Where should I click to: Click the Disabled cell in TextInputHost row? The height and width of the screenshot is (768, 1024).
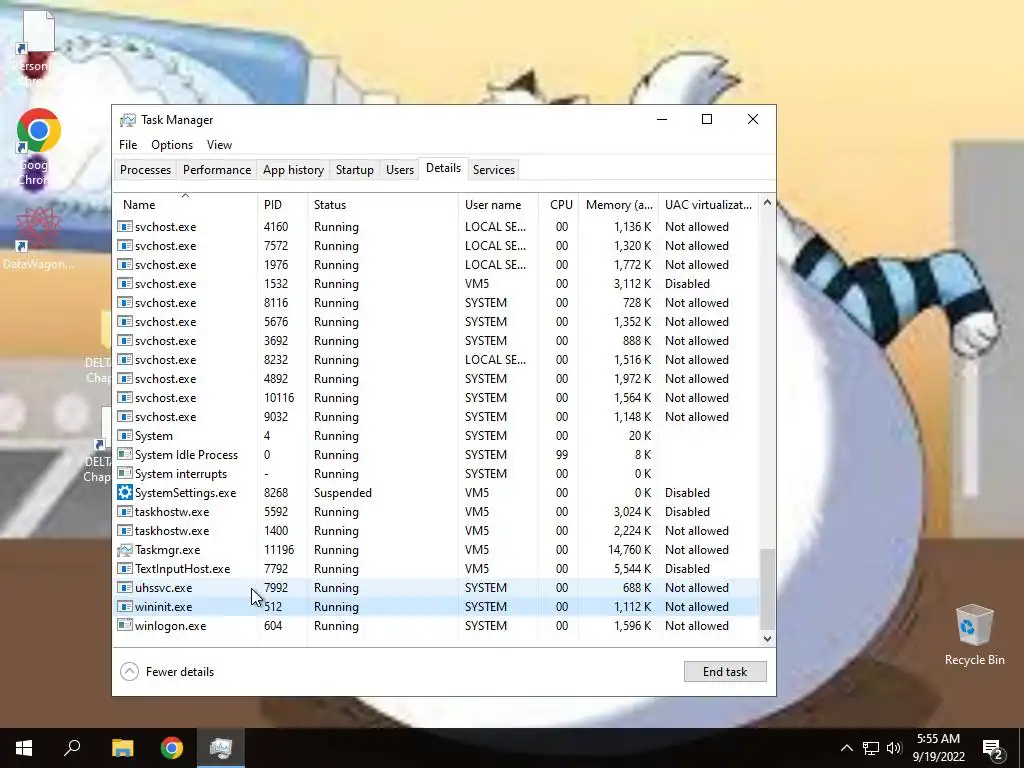[x=687, y=569]
